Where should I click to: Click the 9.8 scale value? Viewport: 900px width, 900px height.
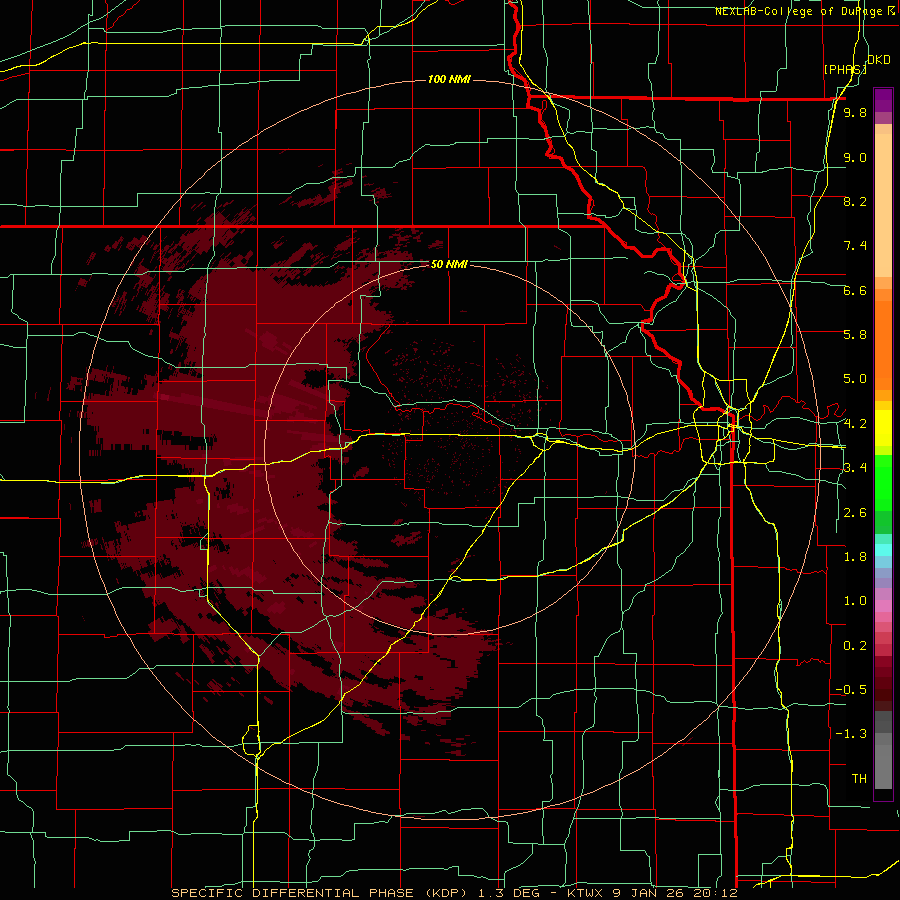[855, 112]
